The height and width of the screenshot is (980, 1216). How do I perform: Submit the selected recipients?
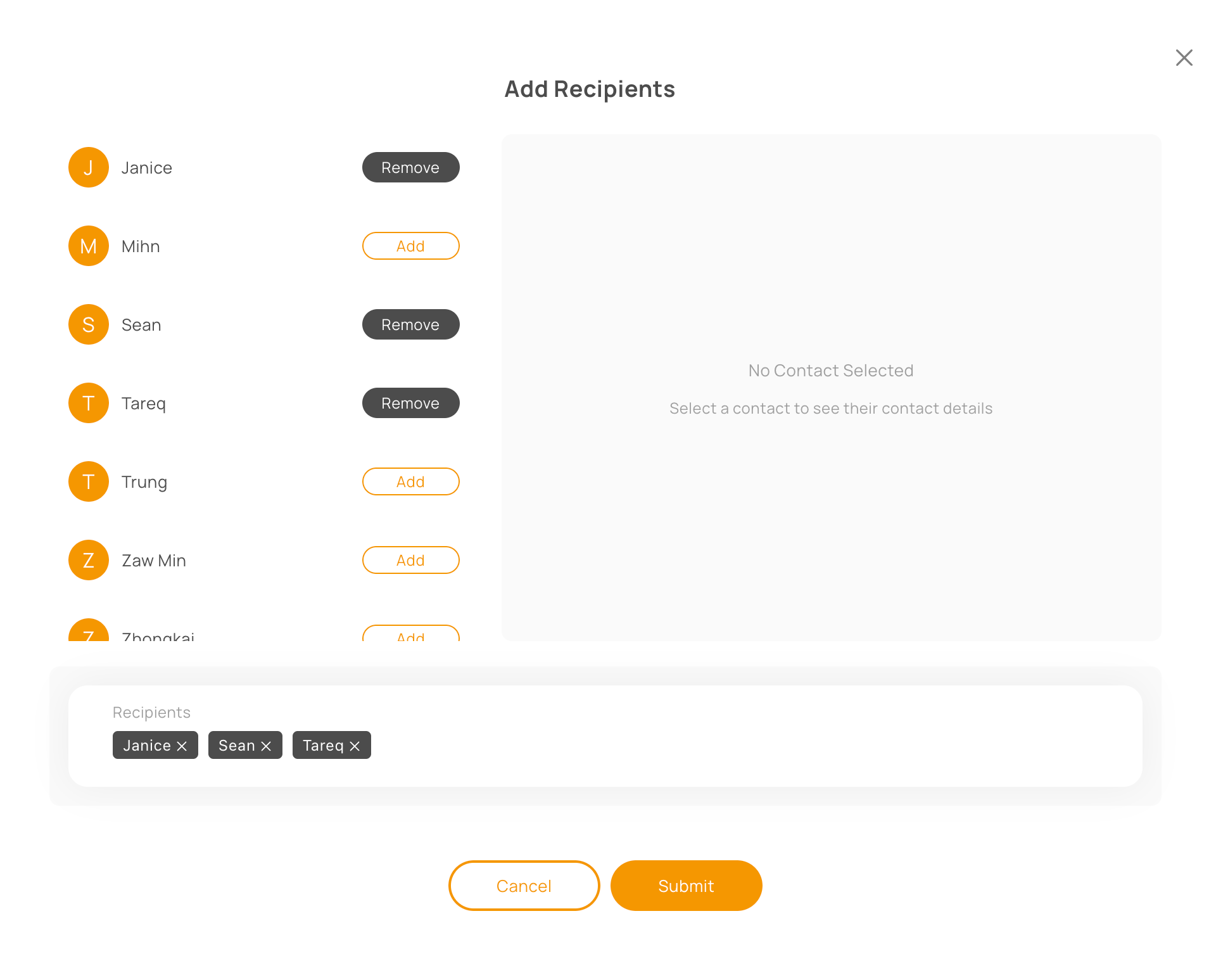coord(686,886)
